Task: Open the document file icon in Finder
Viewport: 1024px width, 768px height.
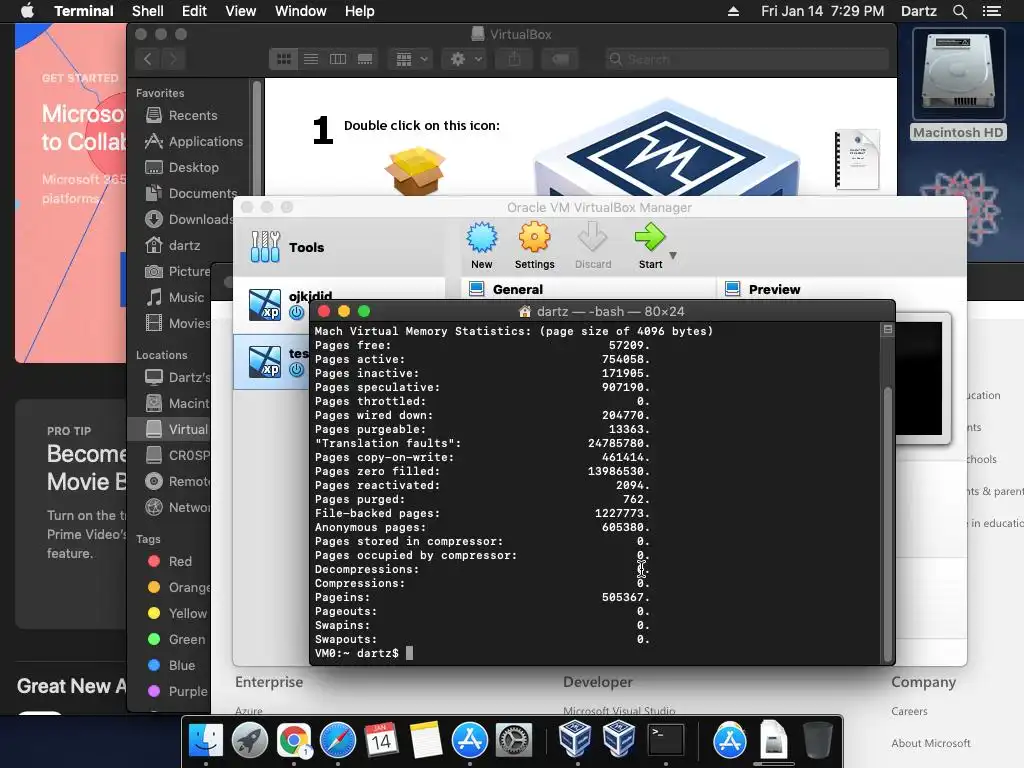Action: [857, 160]
